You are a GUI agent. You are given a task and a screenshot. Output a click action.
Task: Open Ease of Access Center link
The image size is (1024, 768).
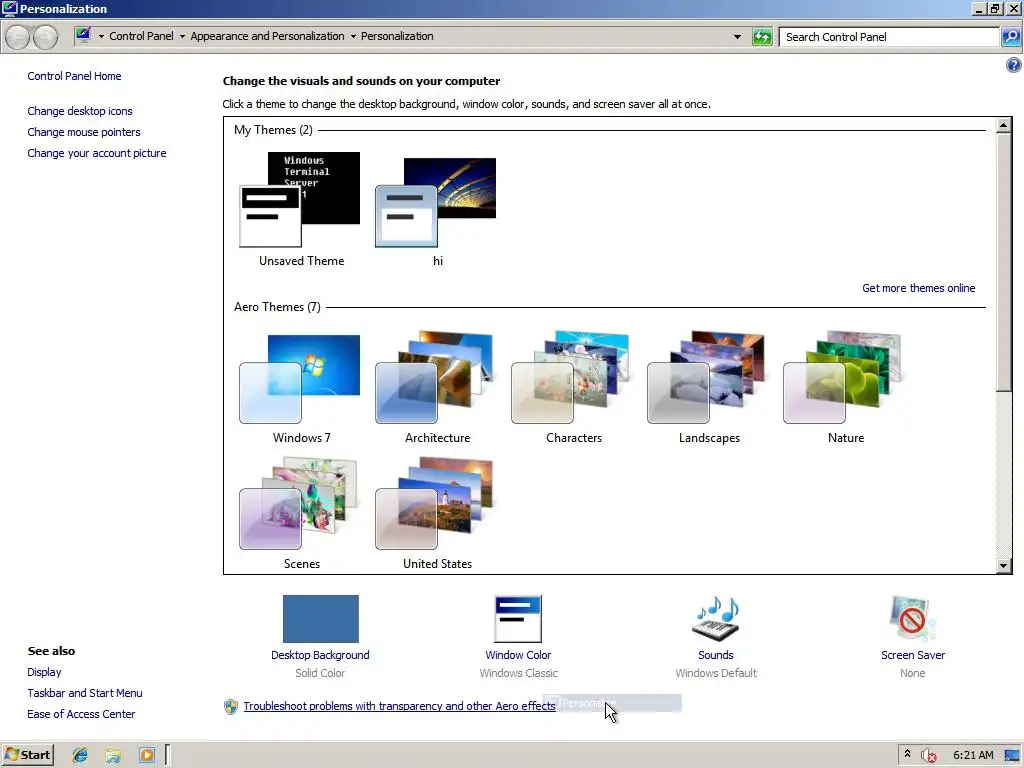[81, 714]
